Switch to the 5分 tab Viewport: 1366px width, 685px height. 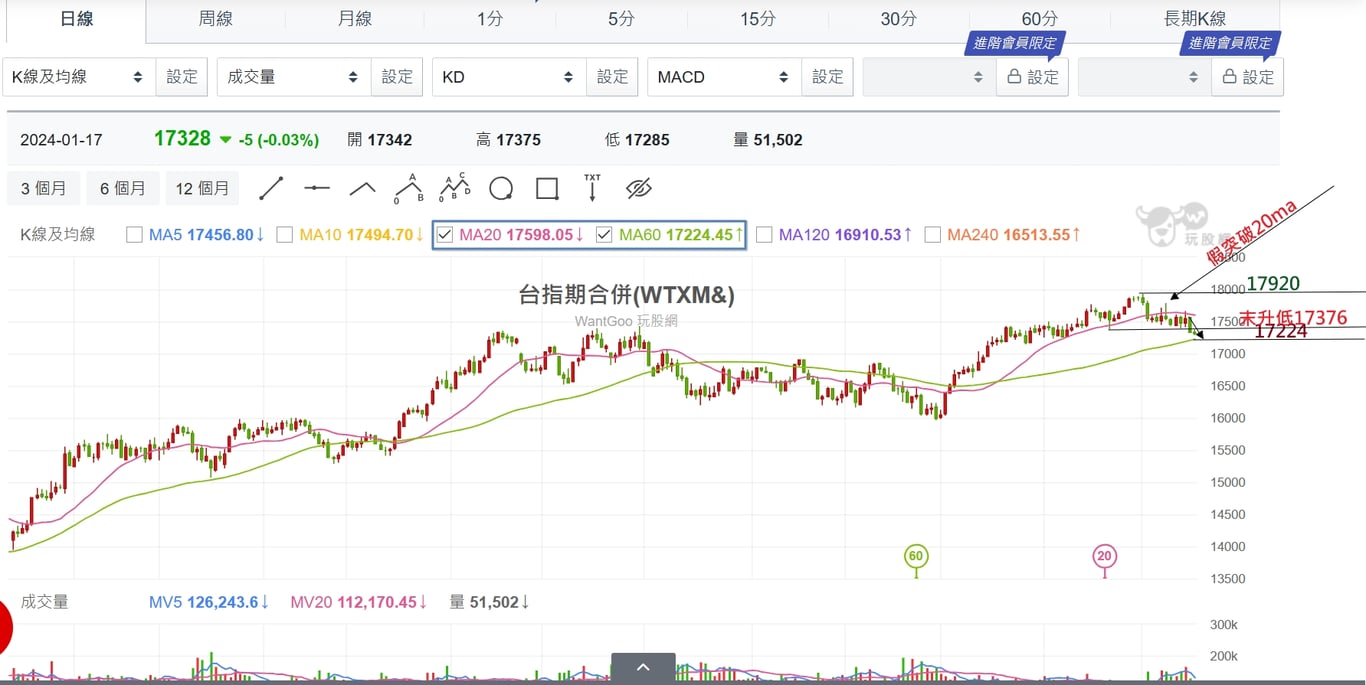(621, 19)
